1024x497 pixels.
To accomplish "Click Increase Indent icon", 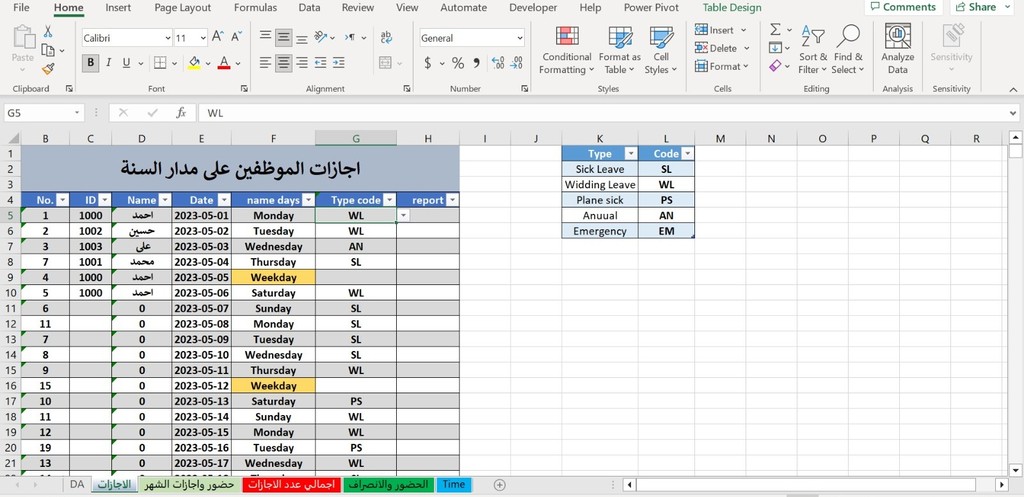I will (338, 63).
